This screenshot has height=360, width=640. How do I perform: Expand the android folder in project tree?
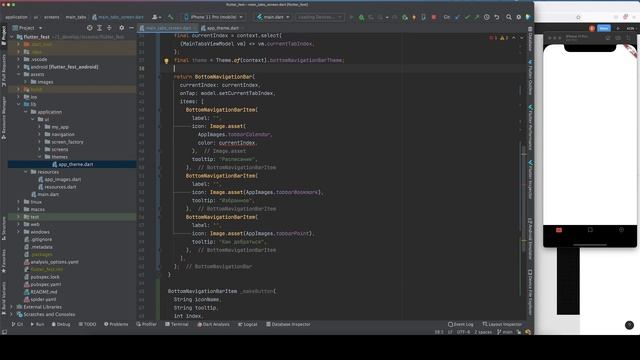pyautogui.click(x=19, y=67)
